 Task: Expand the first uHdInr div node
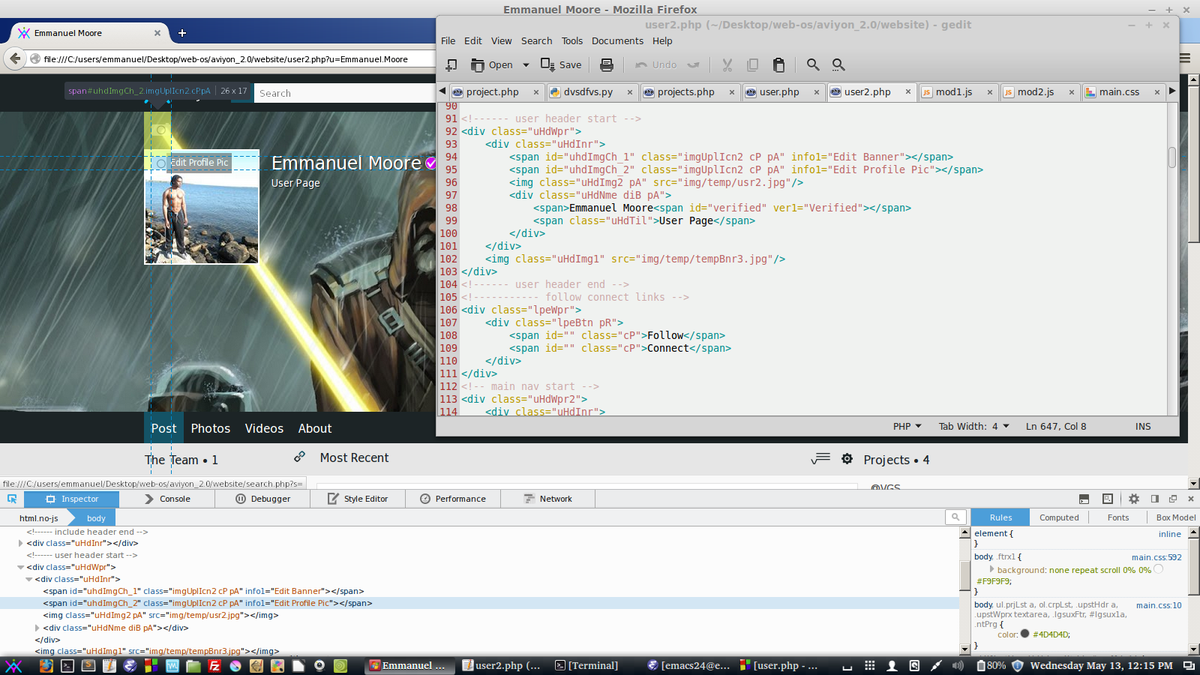21,543
